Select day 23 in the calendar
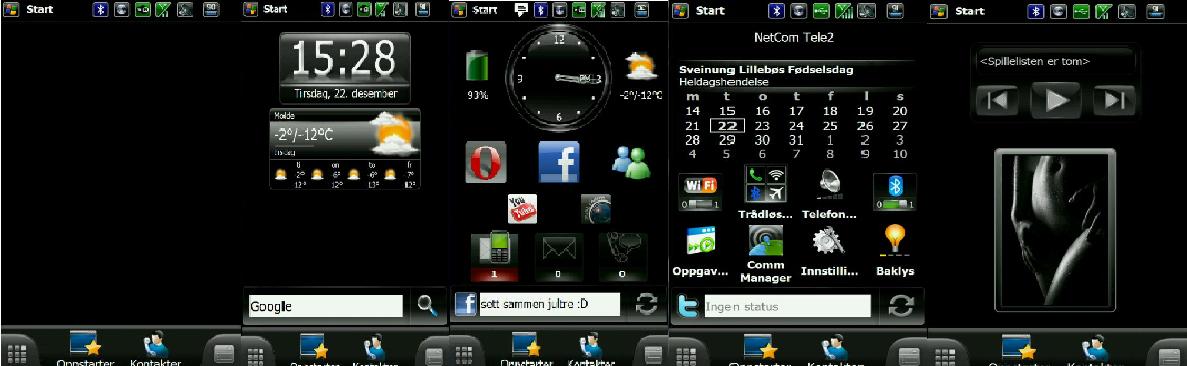 (762, 127)
